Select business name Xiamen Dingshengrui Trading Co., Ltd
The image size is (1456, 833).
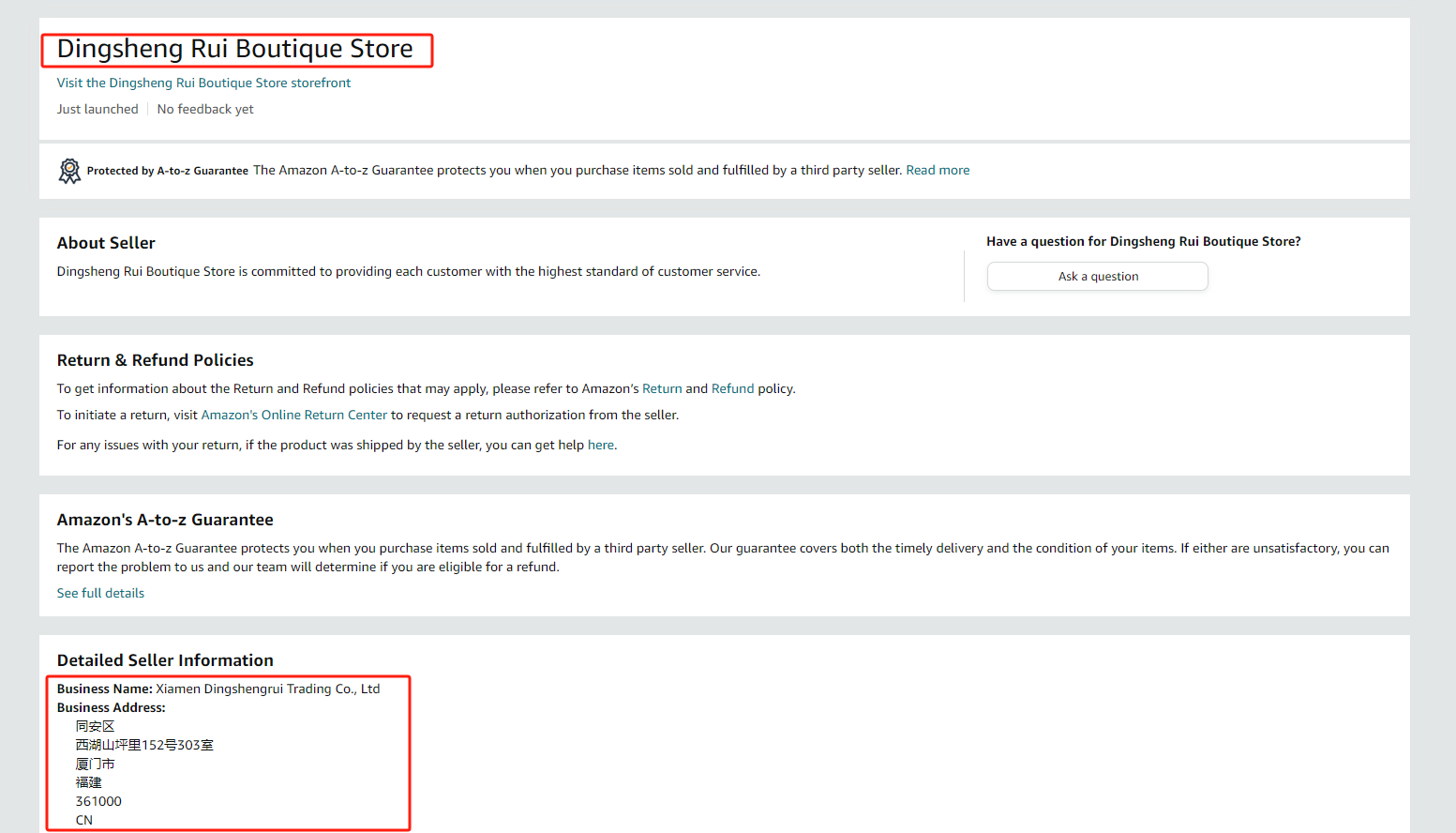pos(268,689)
